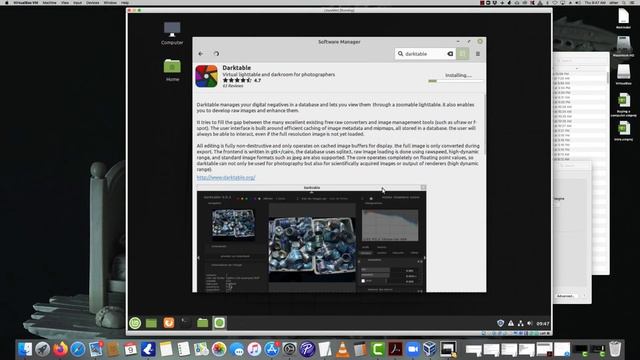Viewport: 640px width, 360px height.
Task: Open Photos from the macOS Dock
Action: pos(219,349)
